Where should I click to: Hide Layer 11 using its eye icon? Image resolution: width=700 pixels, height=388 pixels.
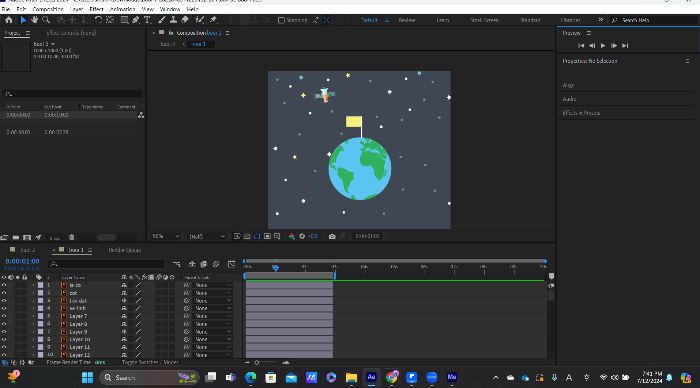4,347
